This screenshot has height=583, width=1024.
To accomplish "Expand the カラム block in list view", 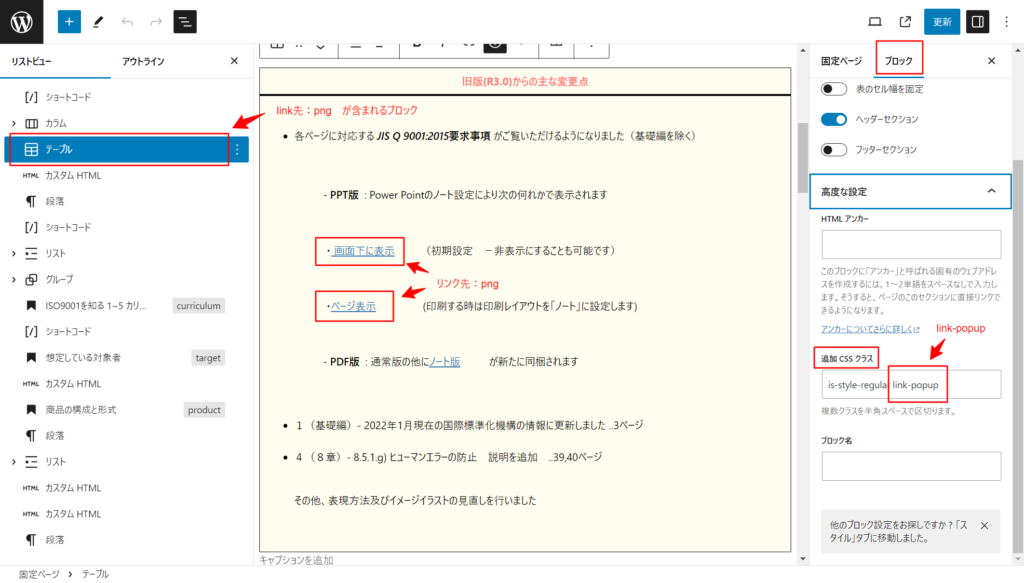I will (x=14, y=123).
